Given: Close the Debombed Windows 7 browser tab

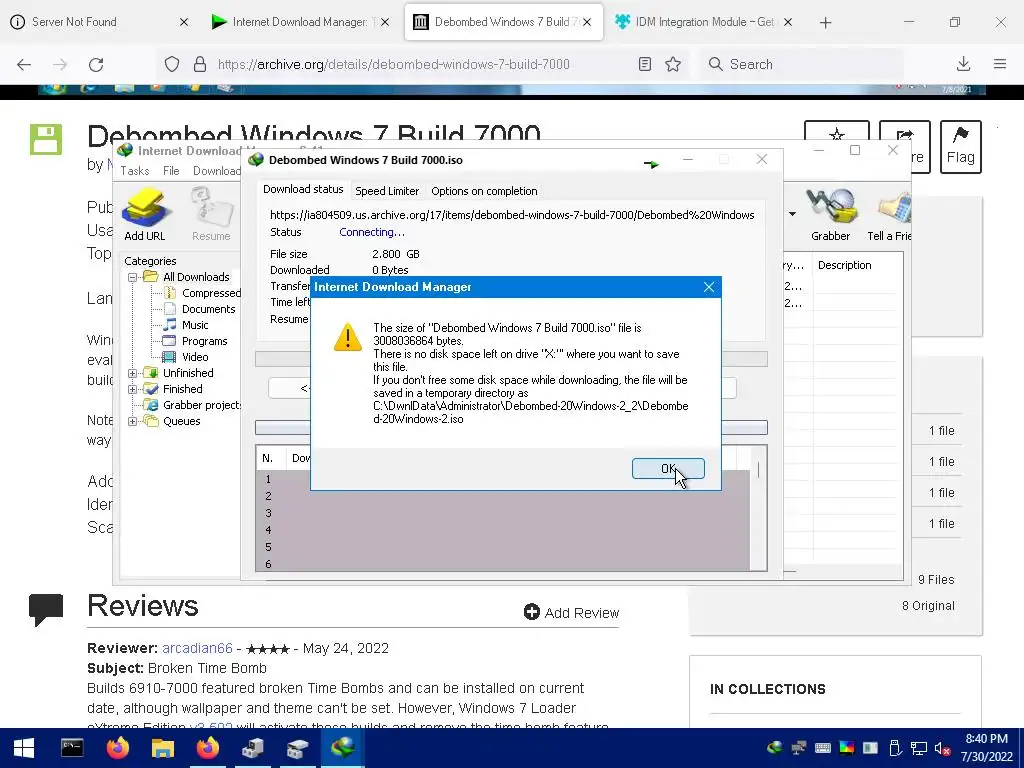Looking at the screenshot, I should point(587,22).
